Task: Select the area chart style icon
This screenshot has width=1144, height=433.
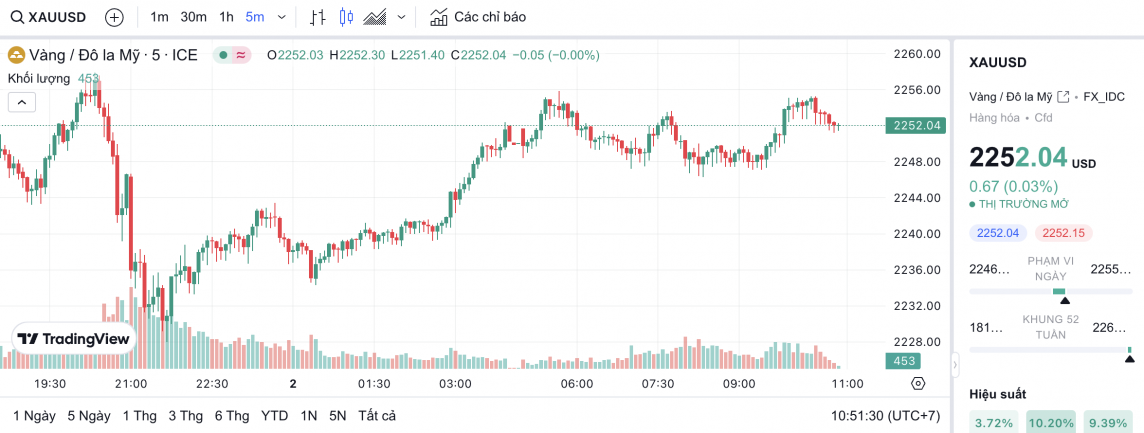Action: [x=375, y=17]
